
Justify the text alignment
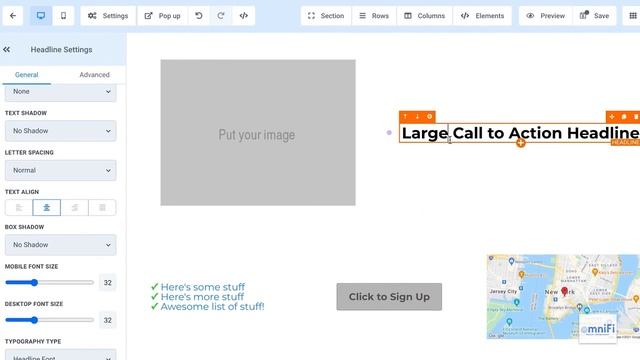(x=102, y=207)
